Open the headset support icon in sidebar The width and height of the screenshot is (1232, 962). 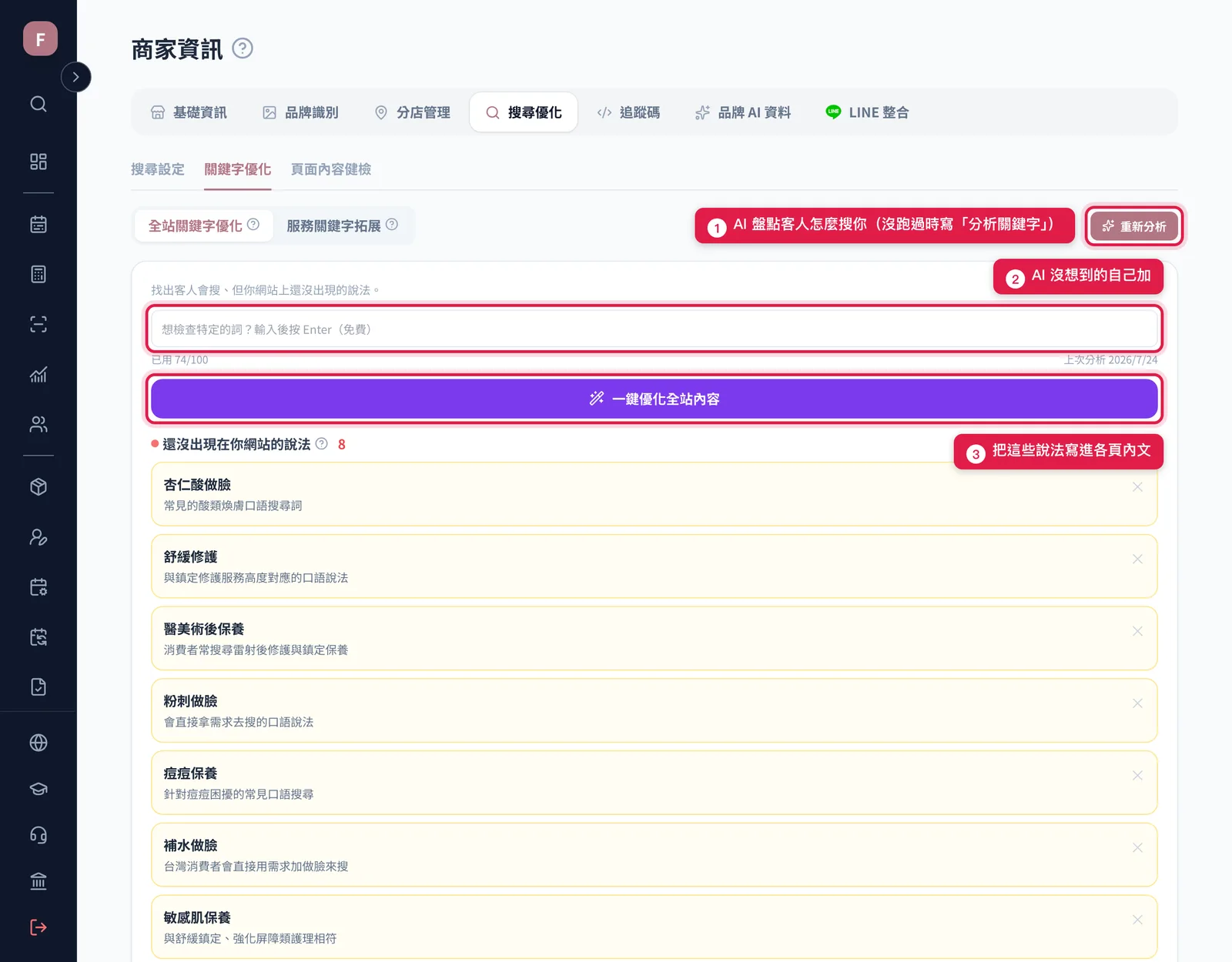pos(38,835)
